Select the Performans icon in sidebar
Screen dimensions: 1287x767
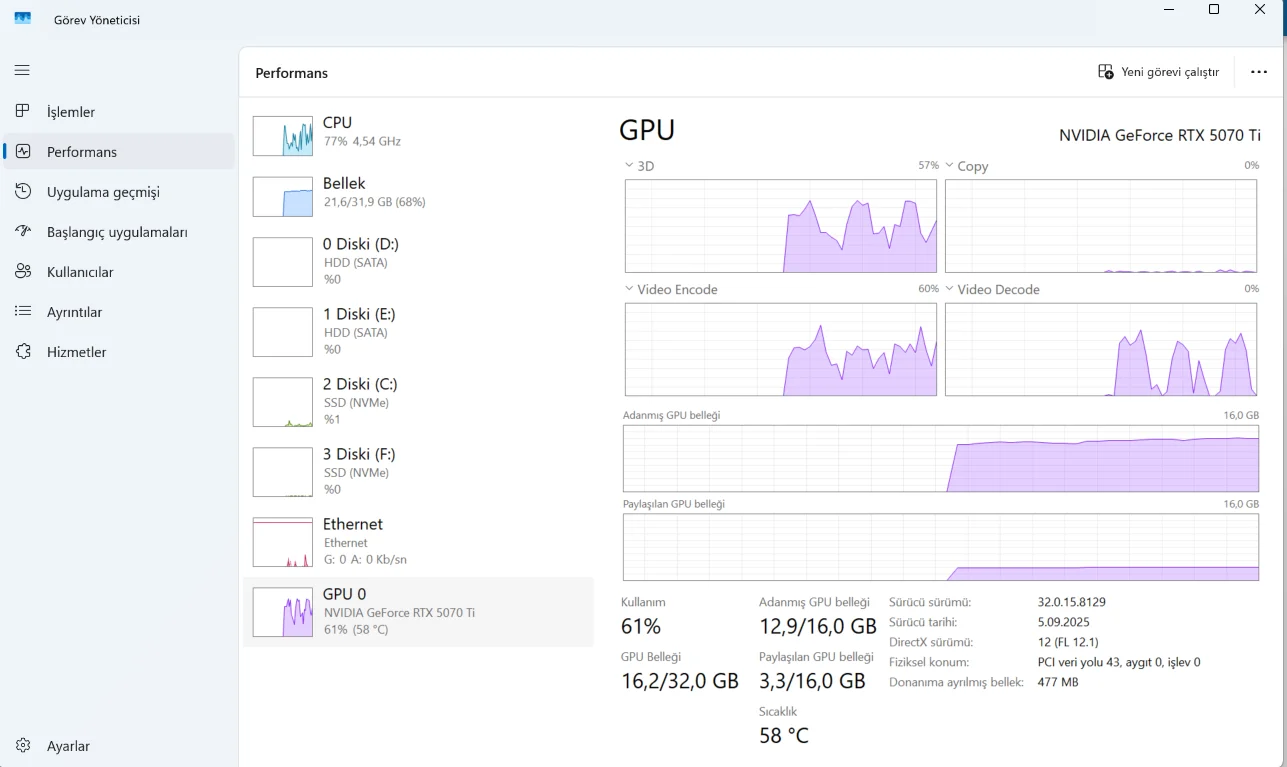pos(24,152)
